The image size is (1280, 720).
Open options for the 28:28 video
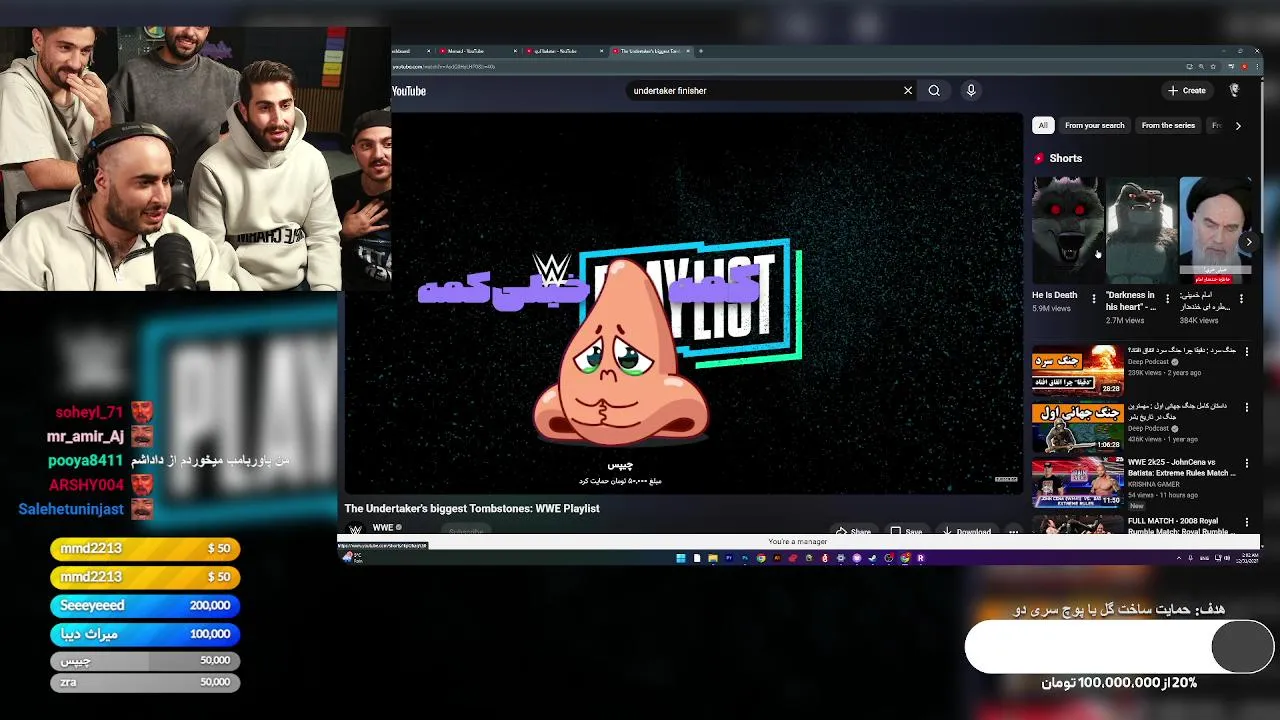point(1246,351)
